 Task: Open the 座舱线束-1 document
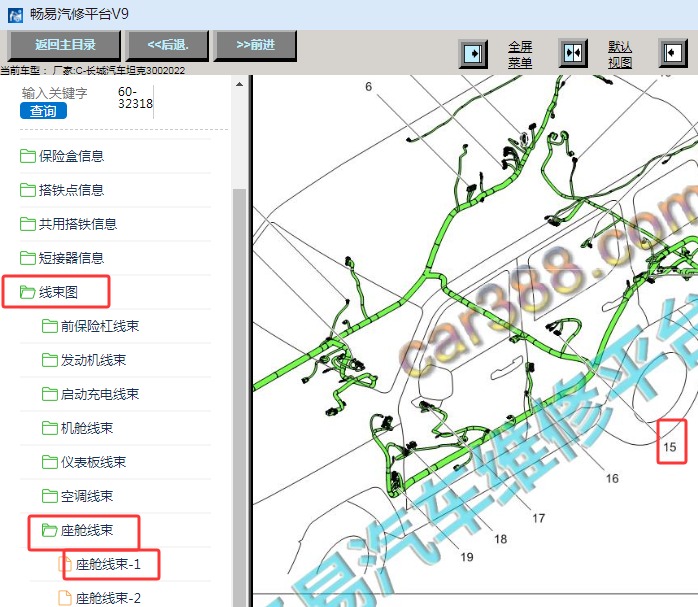108,564
